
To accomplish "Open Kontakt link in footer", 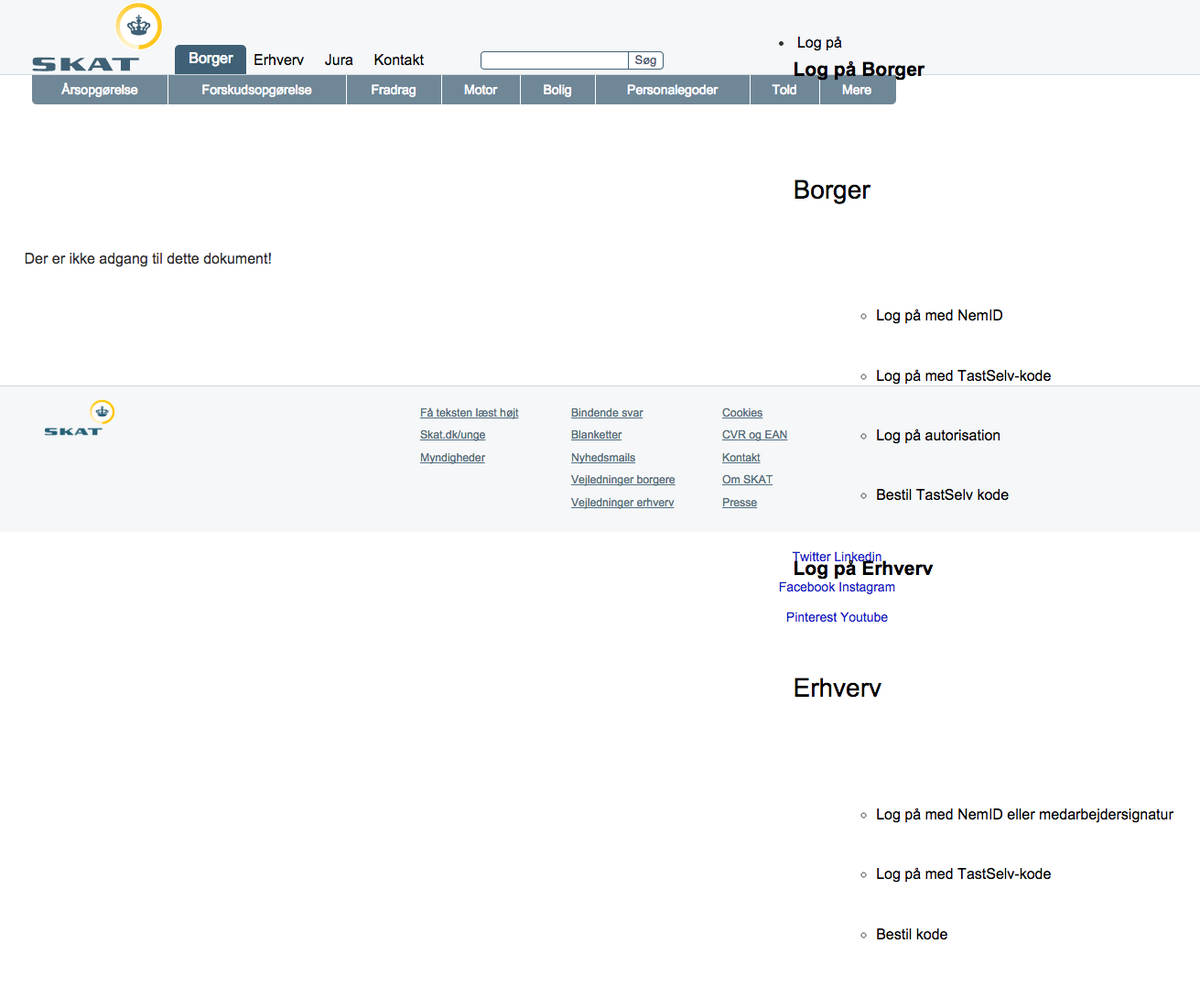I will pos(741,458).
